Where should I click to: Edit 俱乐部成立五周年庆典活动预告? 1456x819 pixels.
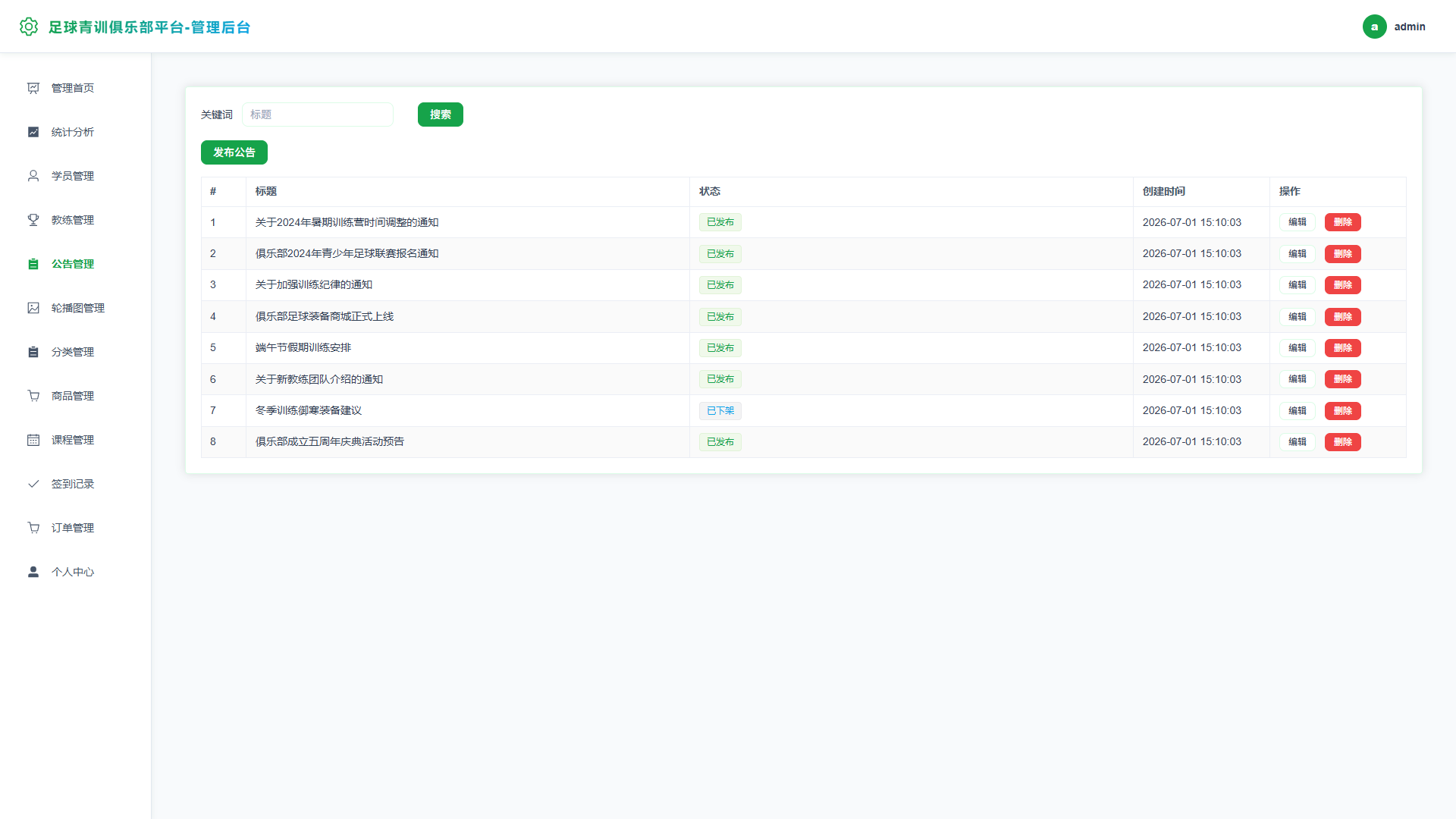click(1297, 442)
